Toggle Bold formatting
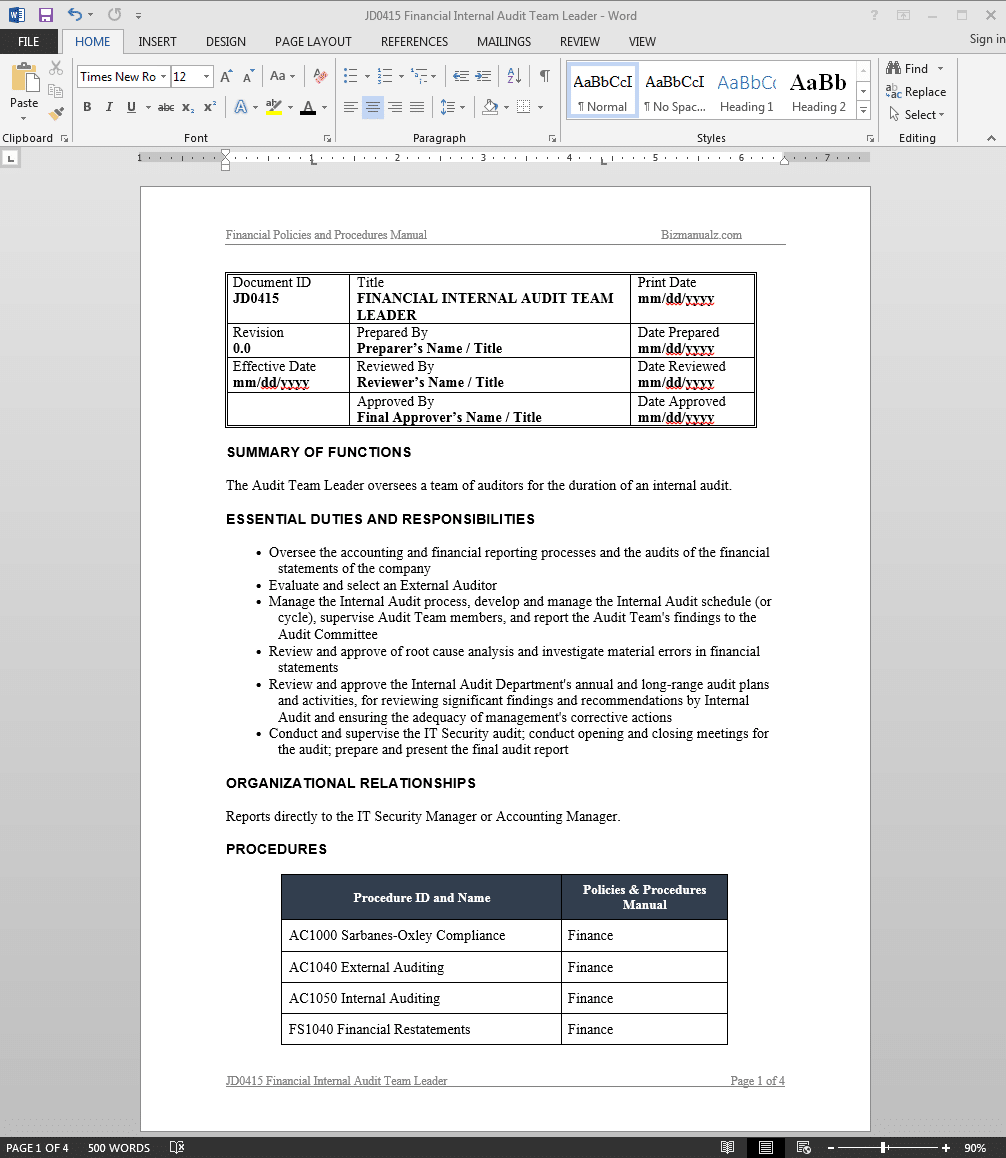The image size is (1006, 1158). coord(87,107)
